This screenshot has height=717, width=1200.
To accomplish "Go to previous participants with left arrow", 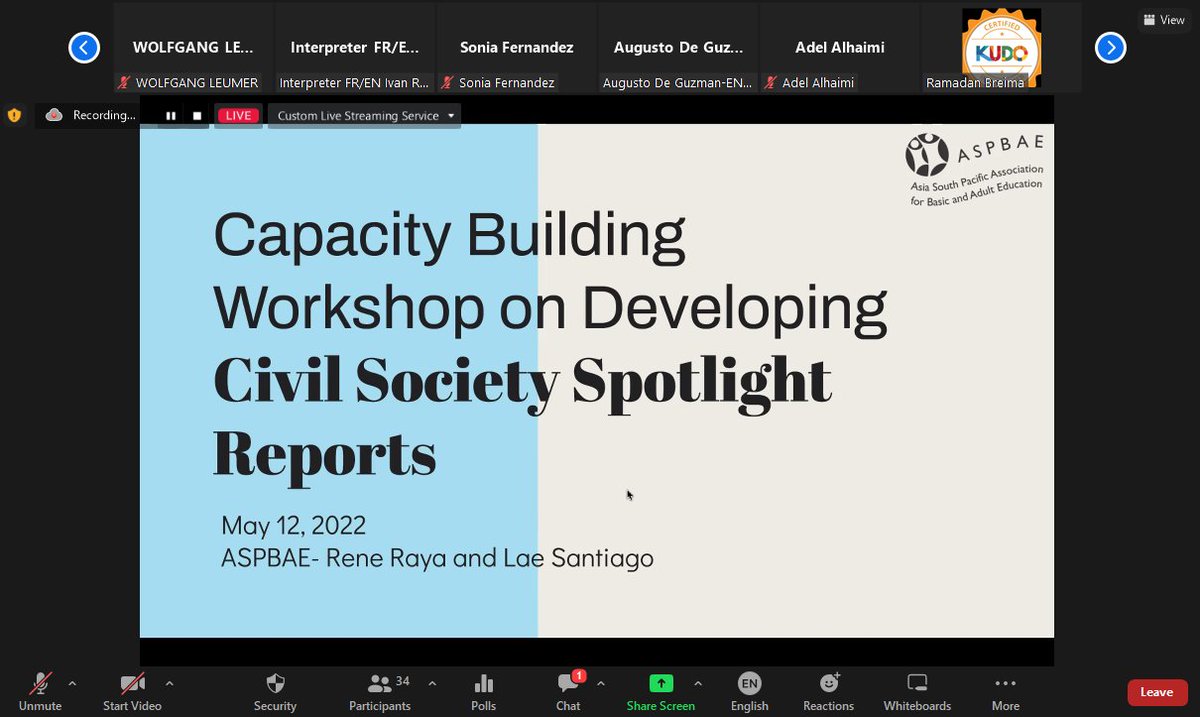I will [84, 47].
